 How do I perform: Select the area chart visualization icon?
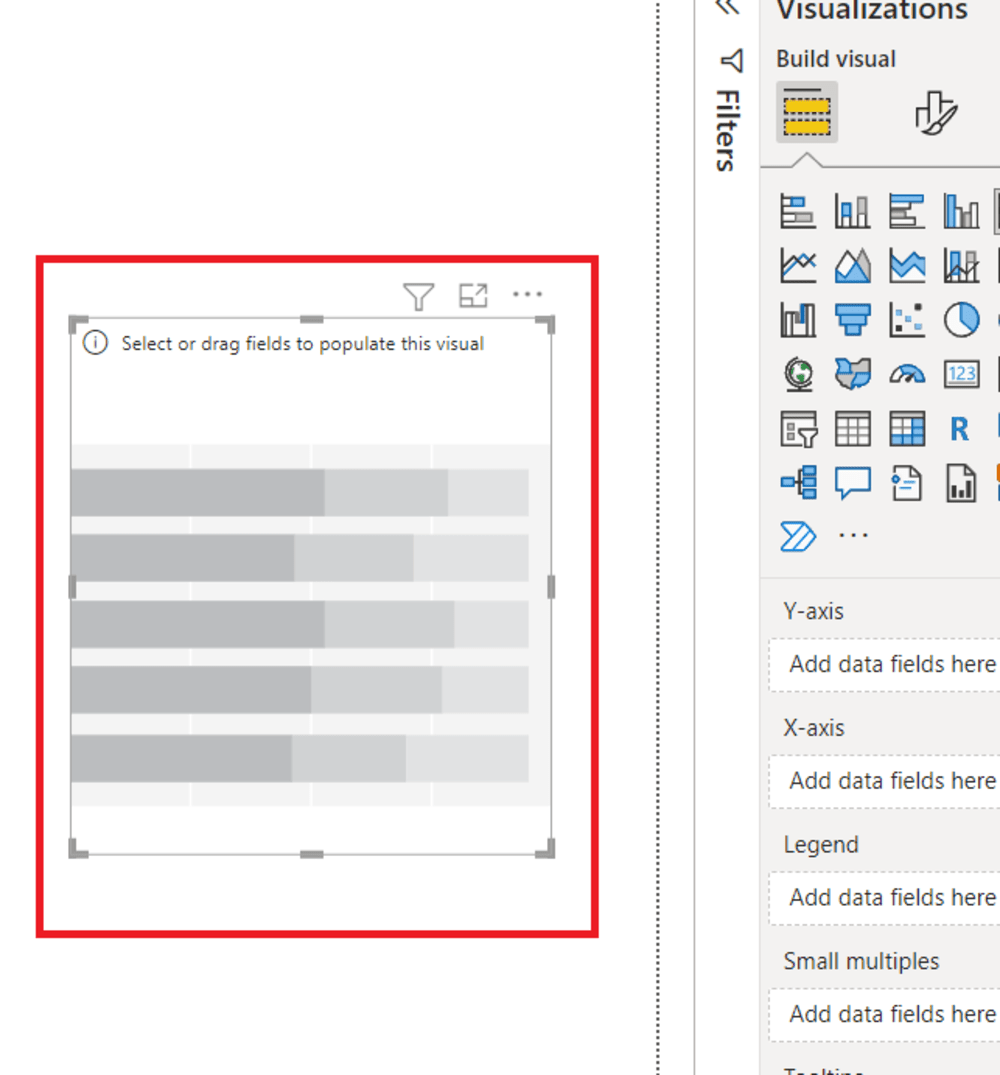point(852,265)
